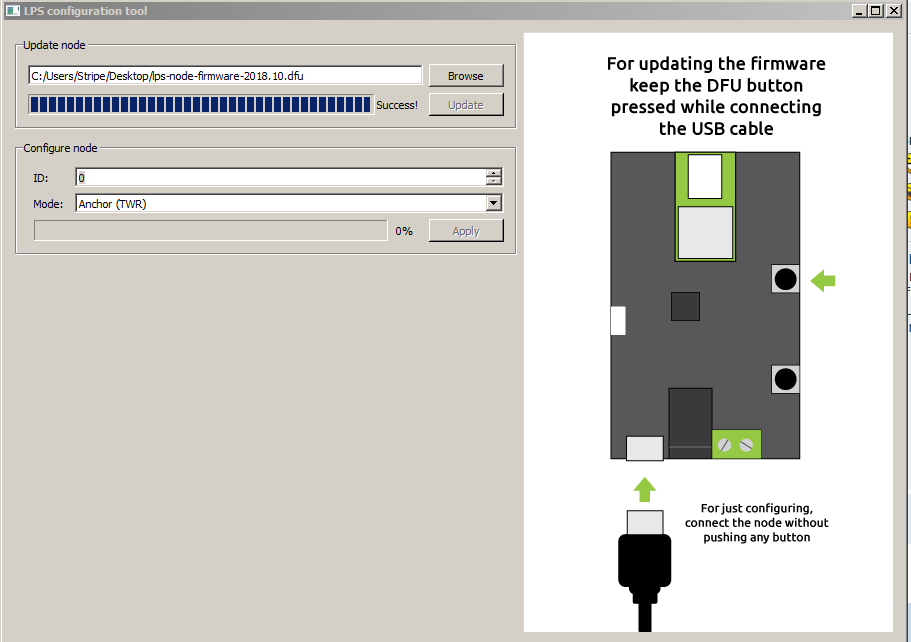The width and height of the screenshot is (911, 642).
Task: Click the green arrow pointing at the DFU button
Action: tap(823, 281)
